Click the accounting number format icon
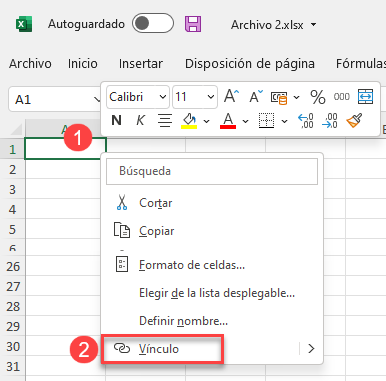 click(279, 98)
